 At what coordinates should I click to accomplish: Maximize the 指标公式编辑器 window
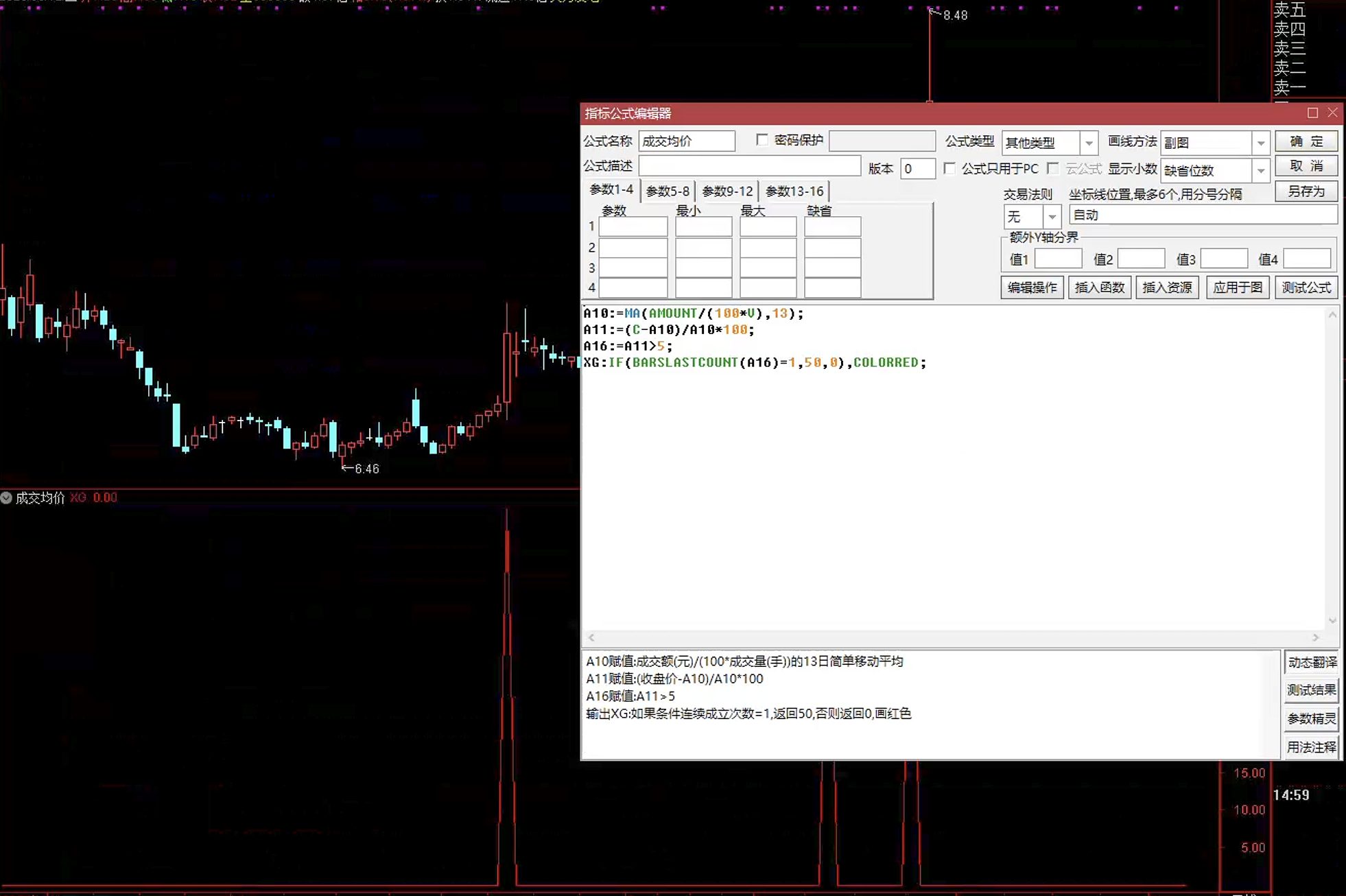pos(1312,113)
